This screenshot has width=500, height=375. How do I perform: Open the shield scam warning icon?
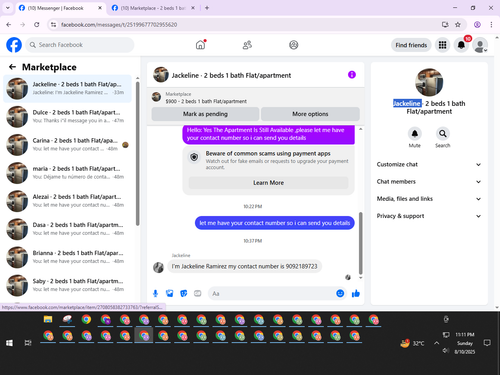coord(194,157)
